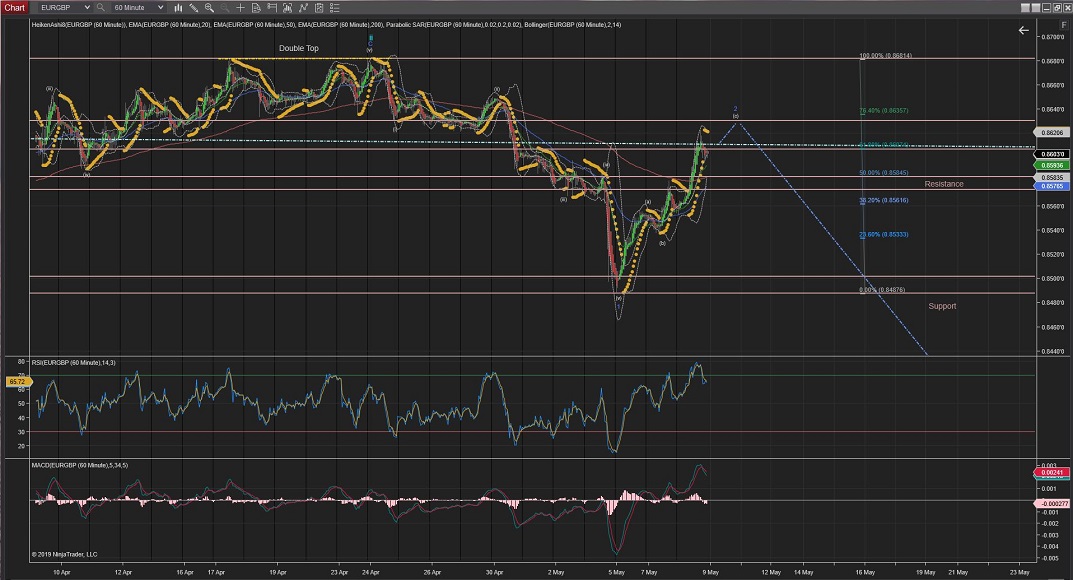1073x580 pixels.
Task: Click the blue 0.85765 price marker
Action: pos(1052,186)
